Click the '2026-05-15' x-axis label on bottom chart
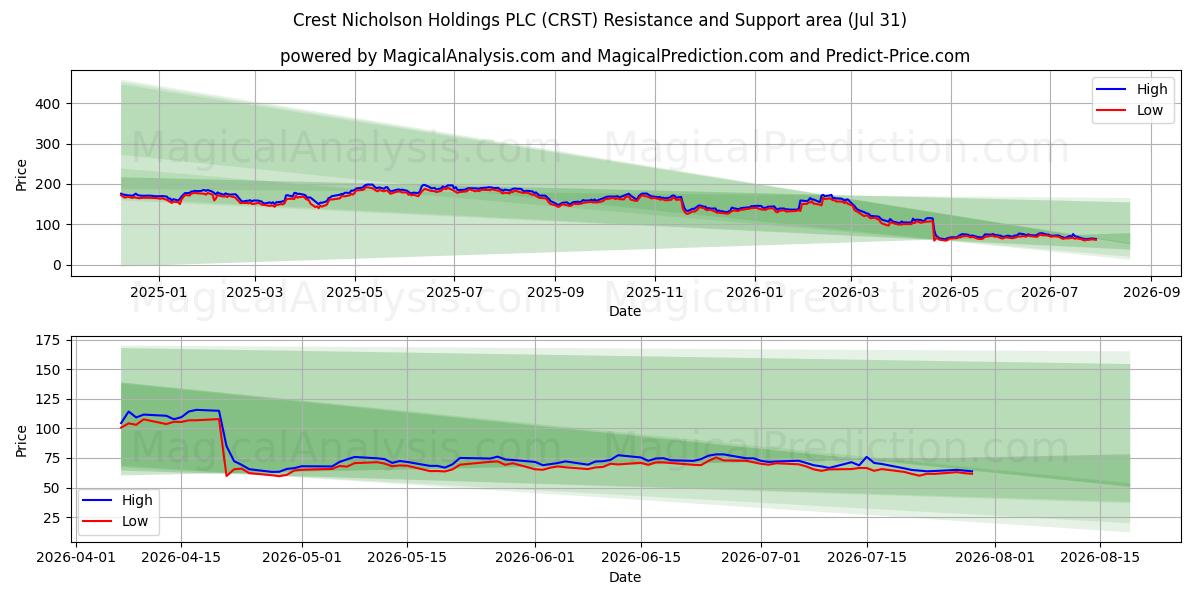This screenshot has width=1200, height=600. point(406,559)
